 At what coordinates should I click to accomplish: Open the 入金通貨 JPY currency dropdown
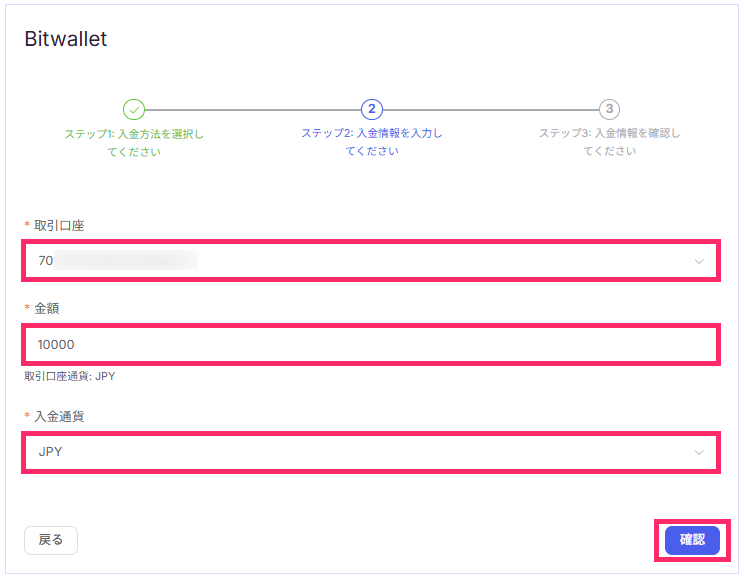371,452
